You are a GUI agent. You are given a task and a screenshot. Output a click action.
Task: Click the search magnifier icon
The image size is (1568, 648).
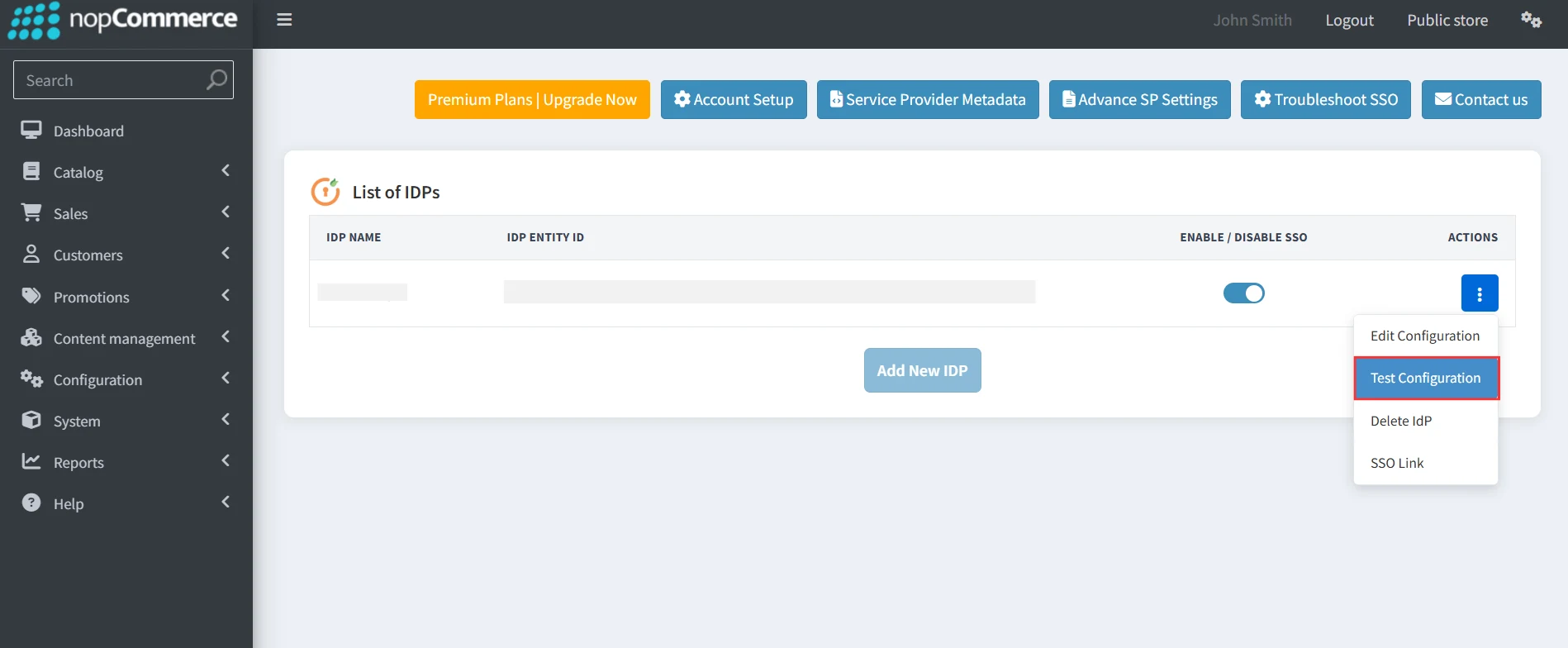[216, 79]
